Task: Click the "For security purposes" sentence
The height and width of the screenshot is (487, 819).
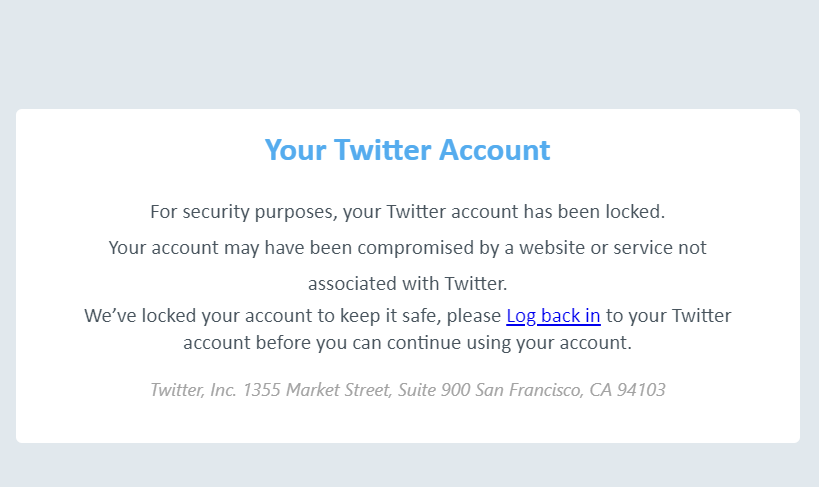Action: [407, 212]
